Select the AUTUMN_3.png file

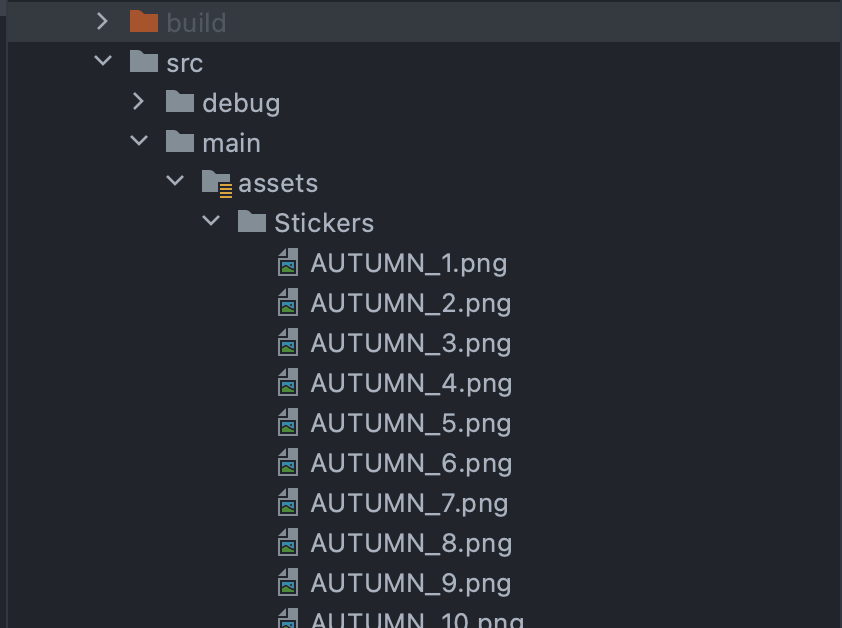click(410, 343)
